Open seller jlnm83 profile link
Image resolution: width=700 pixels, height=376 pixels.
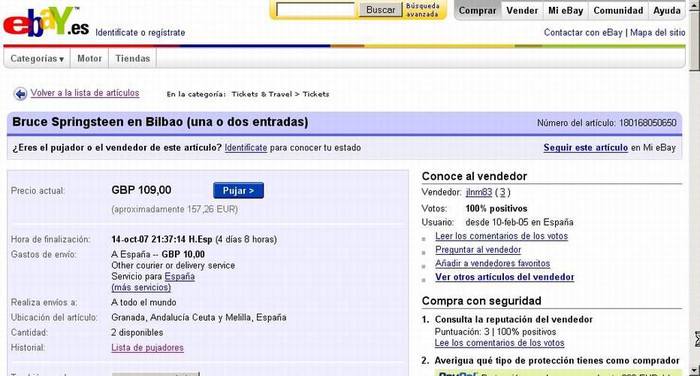[x=479, y=192]
